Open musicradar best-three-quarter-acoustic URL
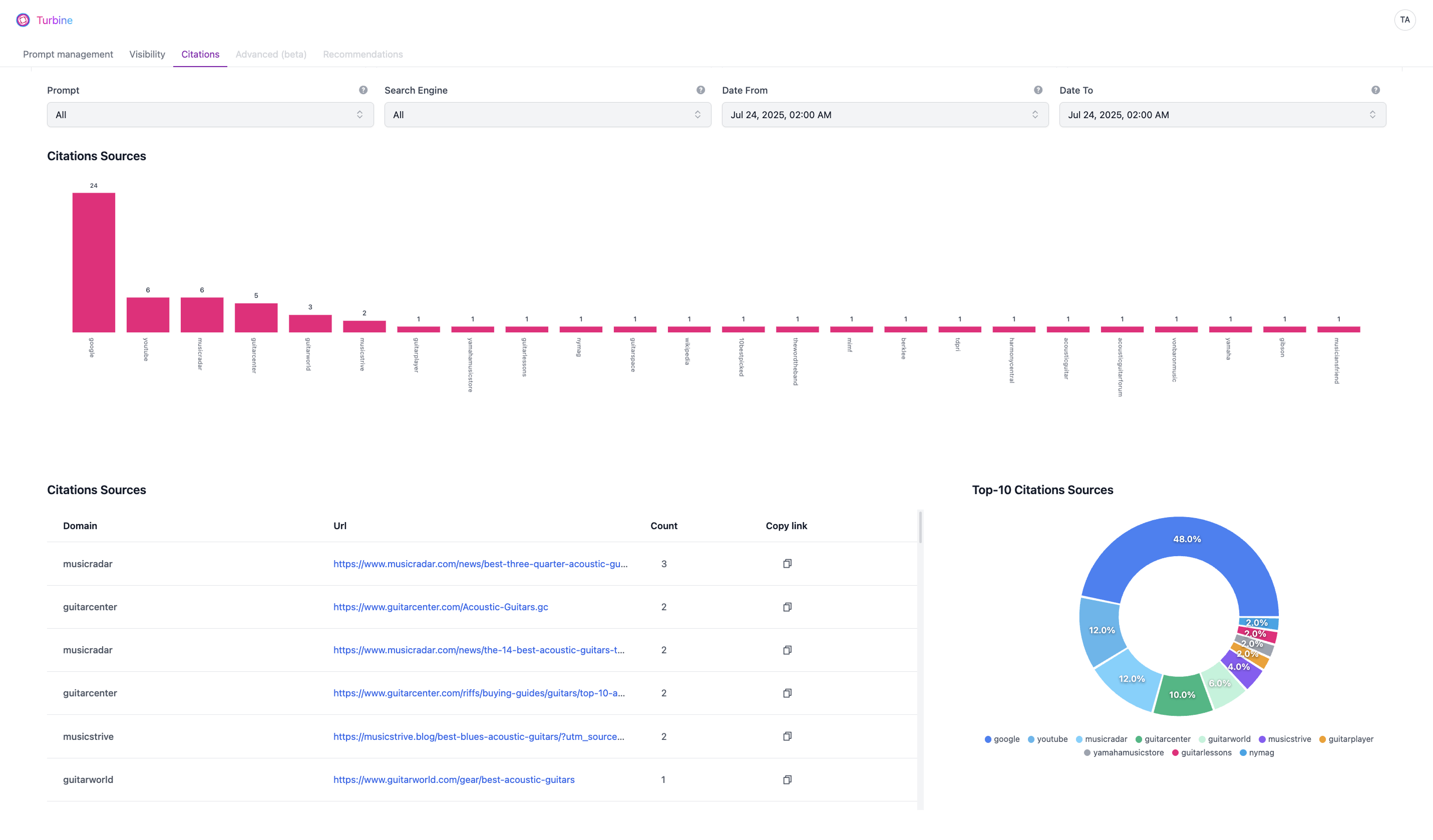1433x840 pixels. click(x=481, y=564)
